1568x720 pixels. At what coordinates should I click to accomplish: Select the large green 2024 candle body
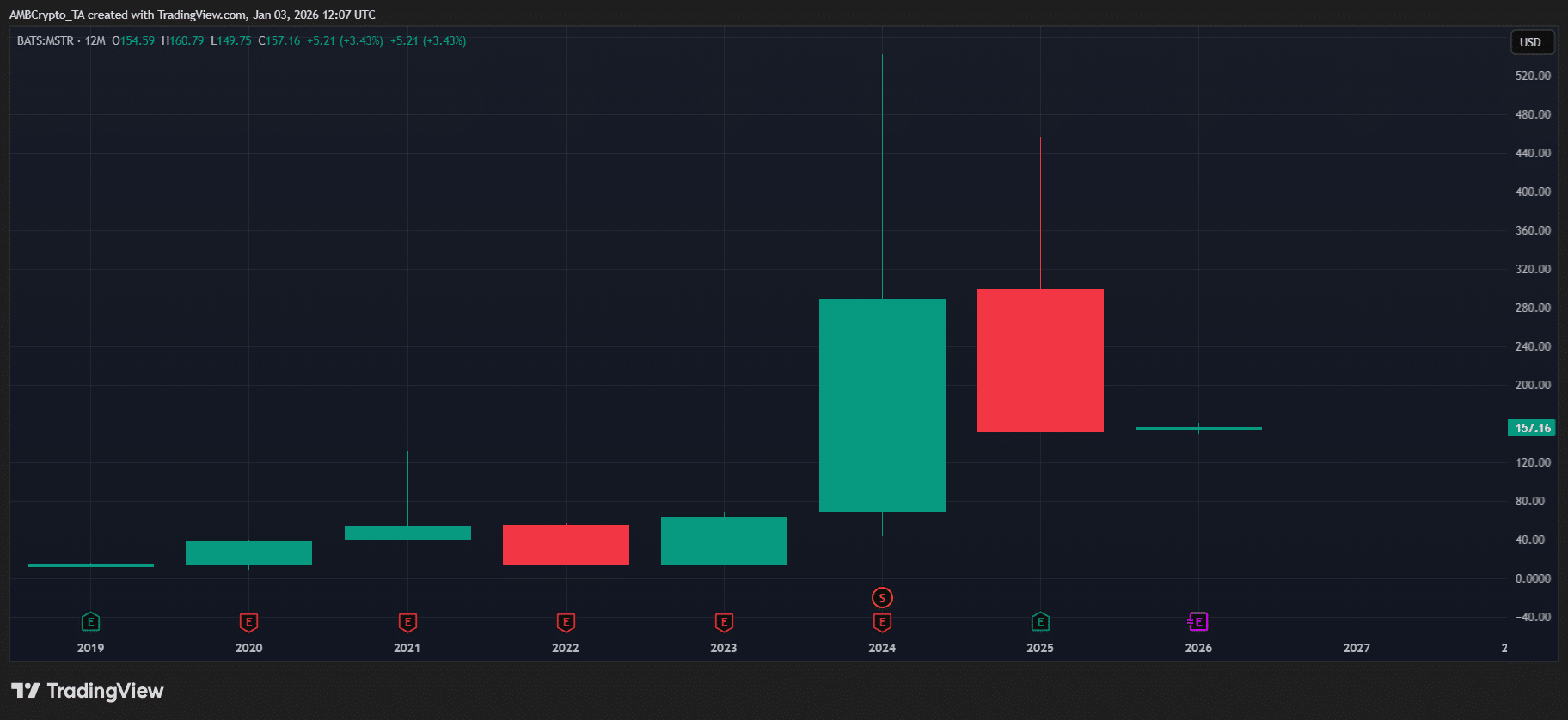[882, 406]
